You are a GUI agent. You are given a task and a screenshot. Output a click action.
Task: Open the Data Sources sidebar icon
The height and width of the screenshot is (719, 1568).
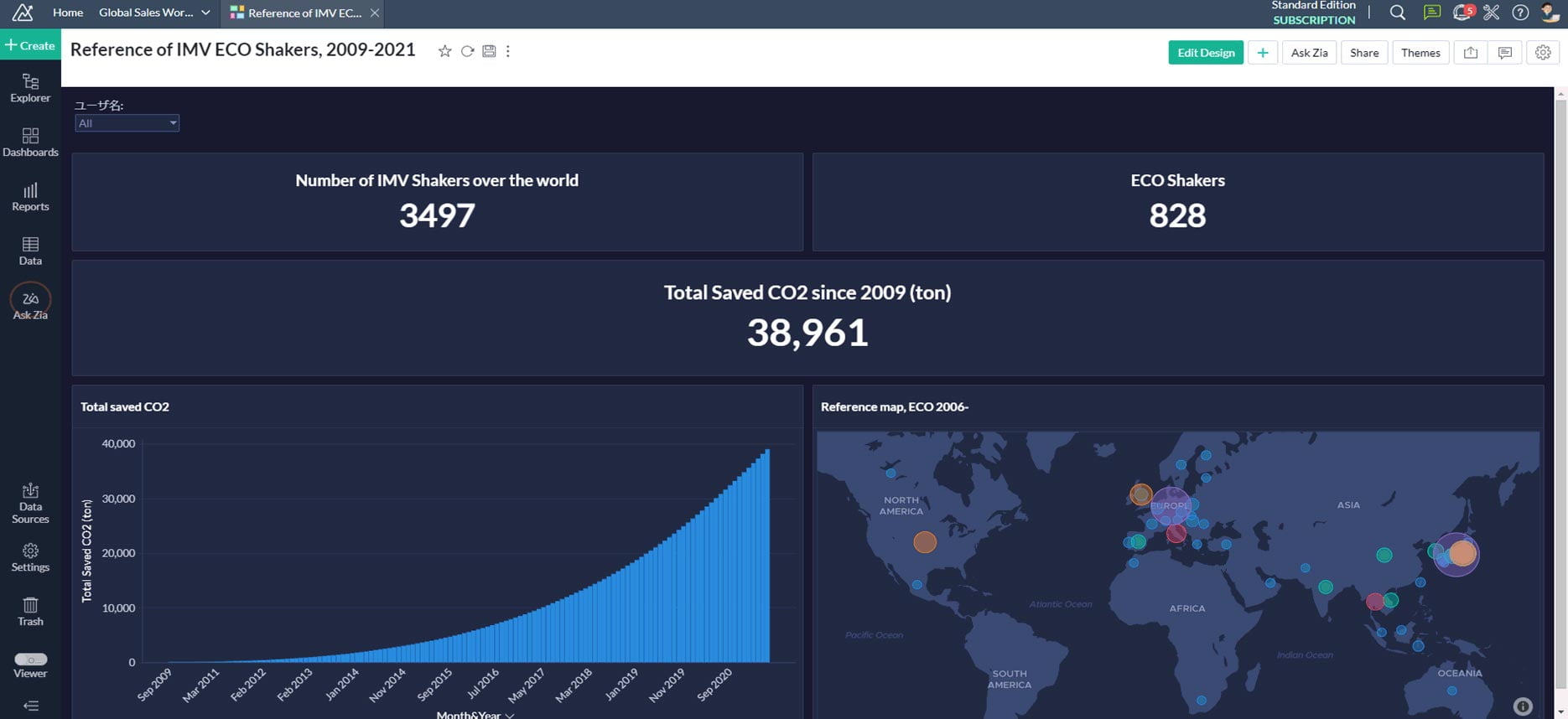pyautogui.click(x=30, y=504)
